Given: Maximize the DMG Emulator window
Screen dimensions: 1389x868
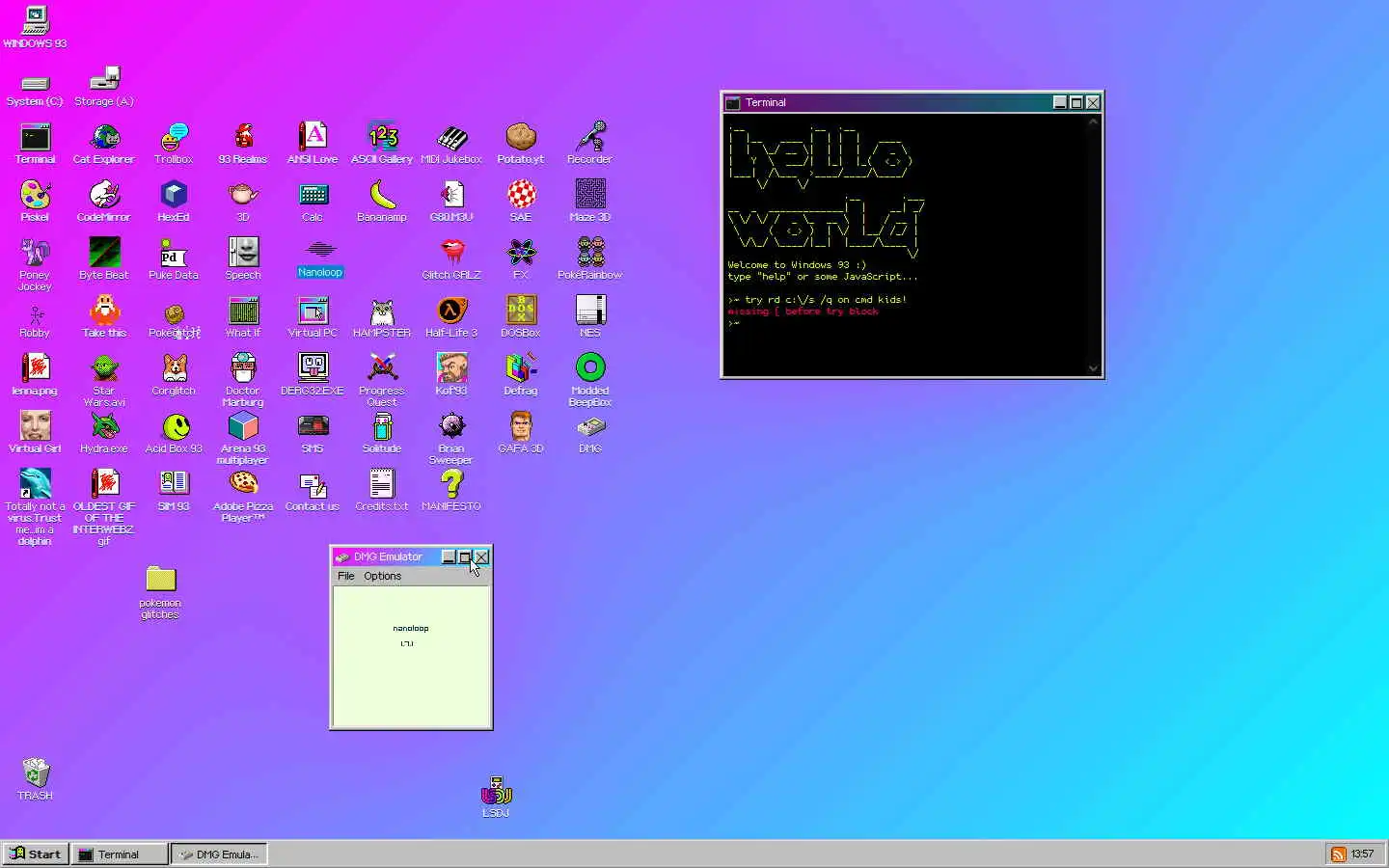Looking at the screenshot, I should click(x=465, y=556).
